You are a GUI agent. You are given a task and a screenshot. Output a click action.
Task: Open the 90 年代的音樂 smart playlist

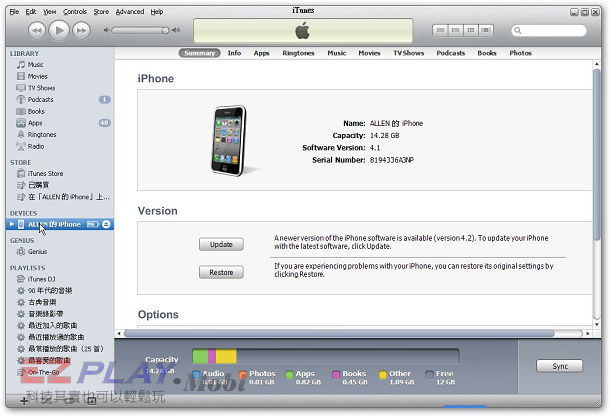60,291
